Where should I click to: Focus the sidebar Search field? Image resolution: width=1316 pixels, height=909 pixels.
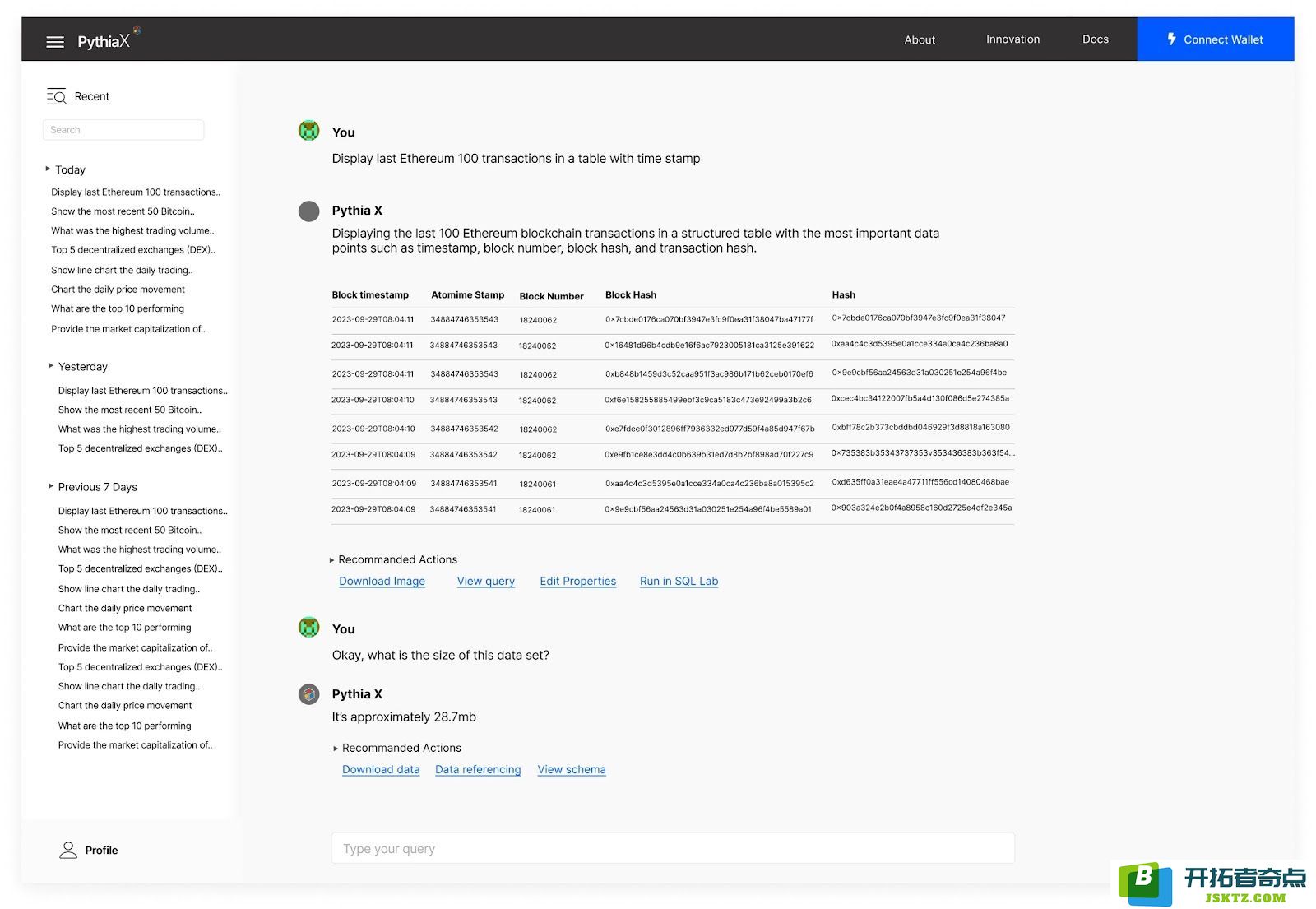tap(123, 130)
